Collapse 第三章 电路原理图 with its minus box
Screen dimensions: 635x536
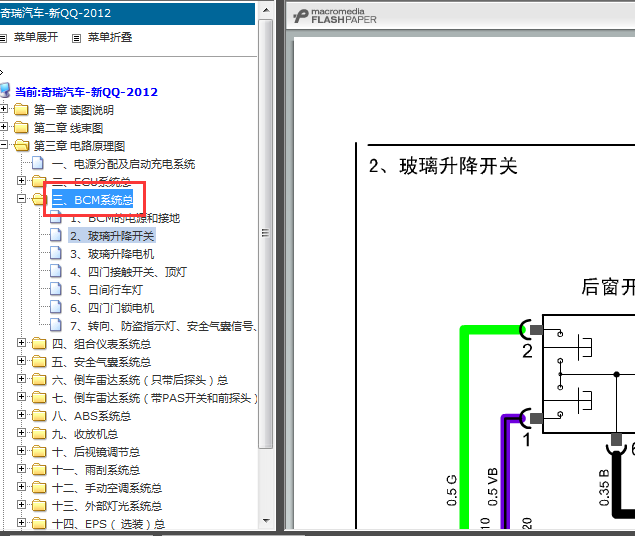click(4, 145)
